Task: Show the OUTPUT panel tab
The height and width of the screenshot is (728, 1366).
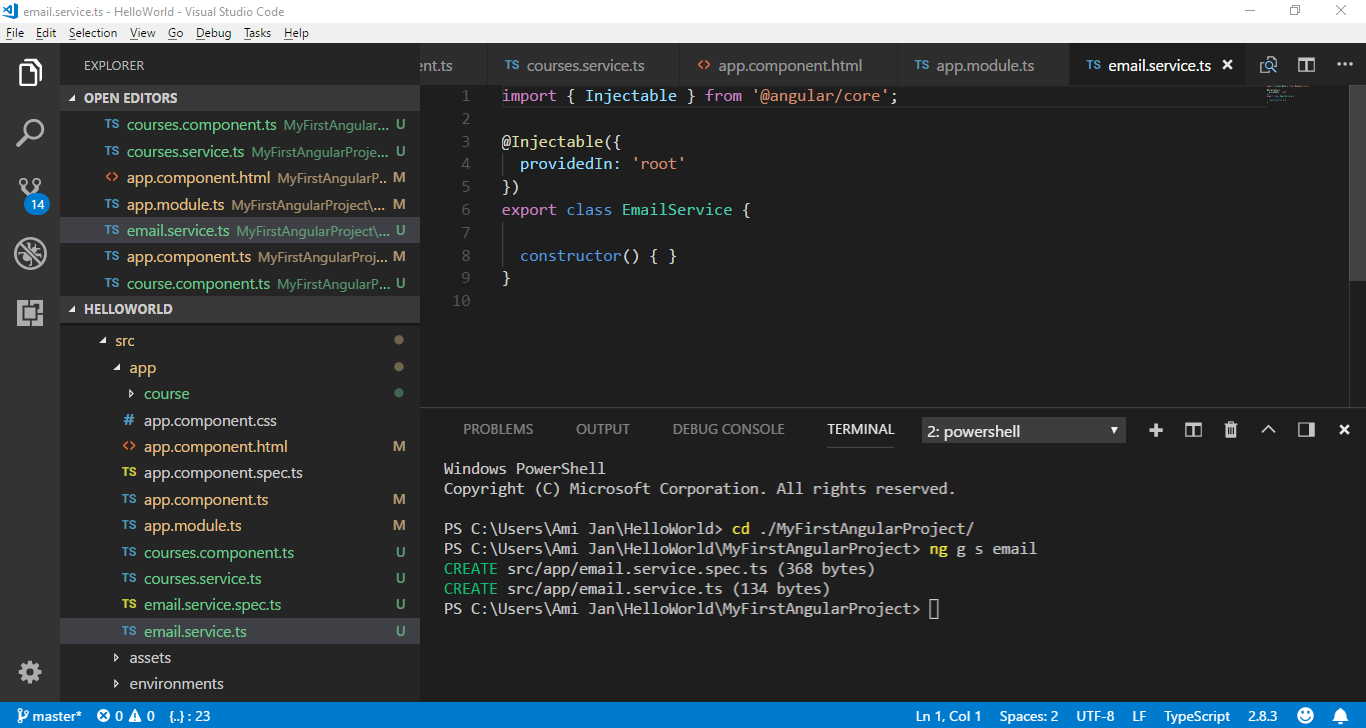Action: [603, 429]
